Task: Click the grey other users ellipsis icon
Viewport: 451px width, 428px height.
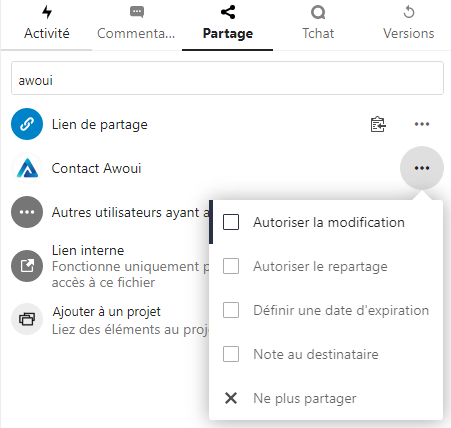Action: pyautogui.click(x=27, y=212)
